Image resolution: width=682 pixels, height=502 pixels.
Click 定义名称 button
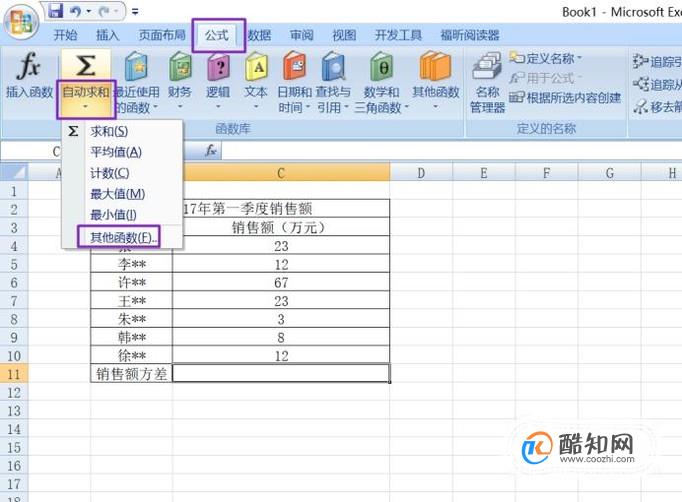point(545,58)
